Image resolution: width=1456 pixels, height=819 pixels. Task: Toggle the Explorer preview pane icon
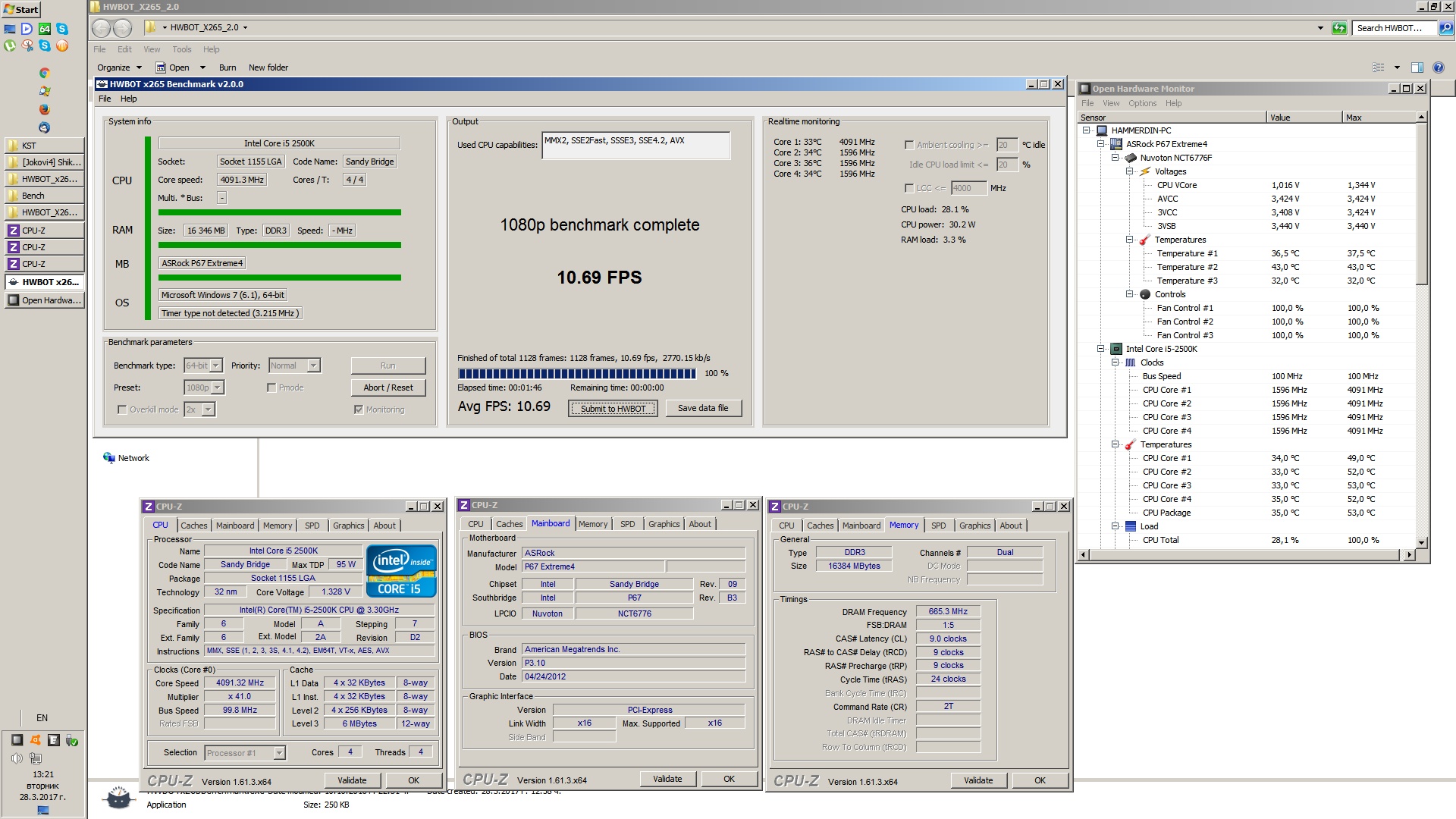1417,67
